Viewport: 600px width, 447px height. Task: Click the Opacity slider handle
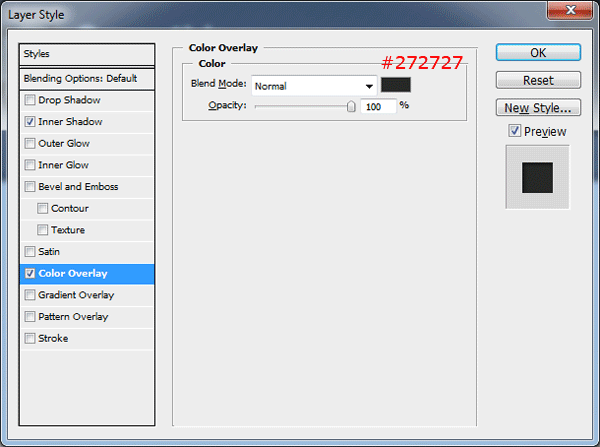[351, 106]
